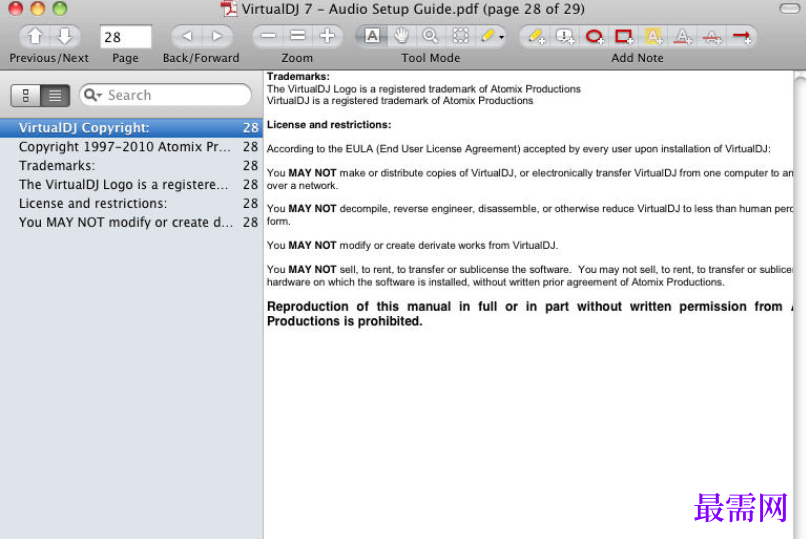Add a red circle note
The height and width of the screenshot is (539, 806).
click(595, 36)
